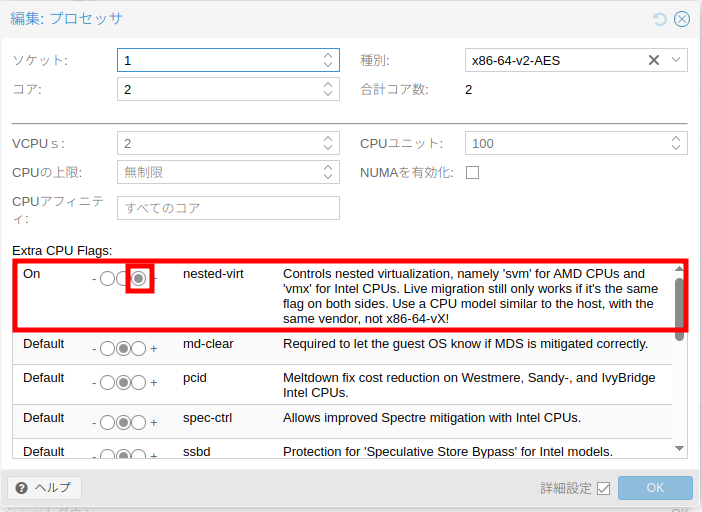Set md-clear flag to On
The width and height of the screenshot is (702, 512).
point(139,348)
